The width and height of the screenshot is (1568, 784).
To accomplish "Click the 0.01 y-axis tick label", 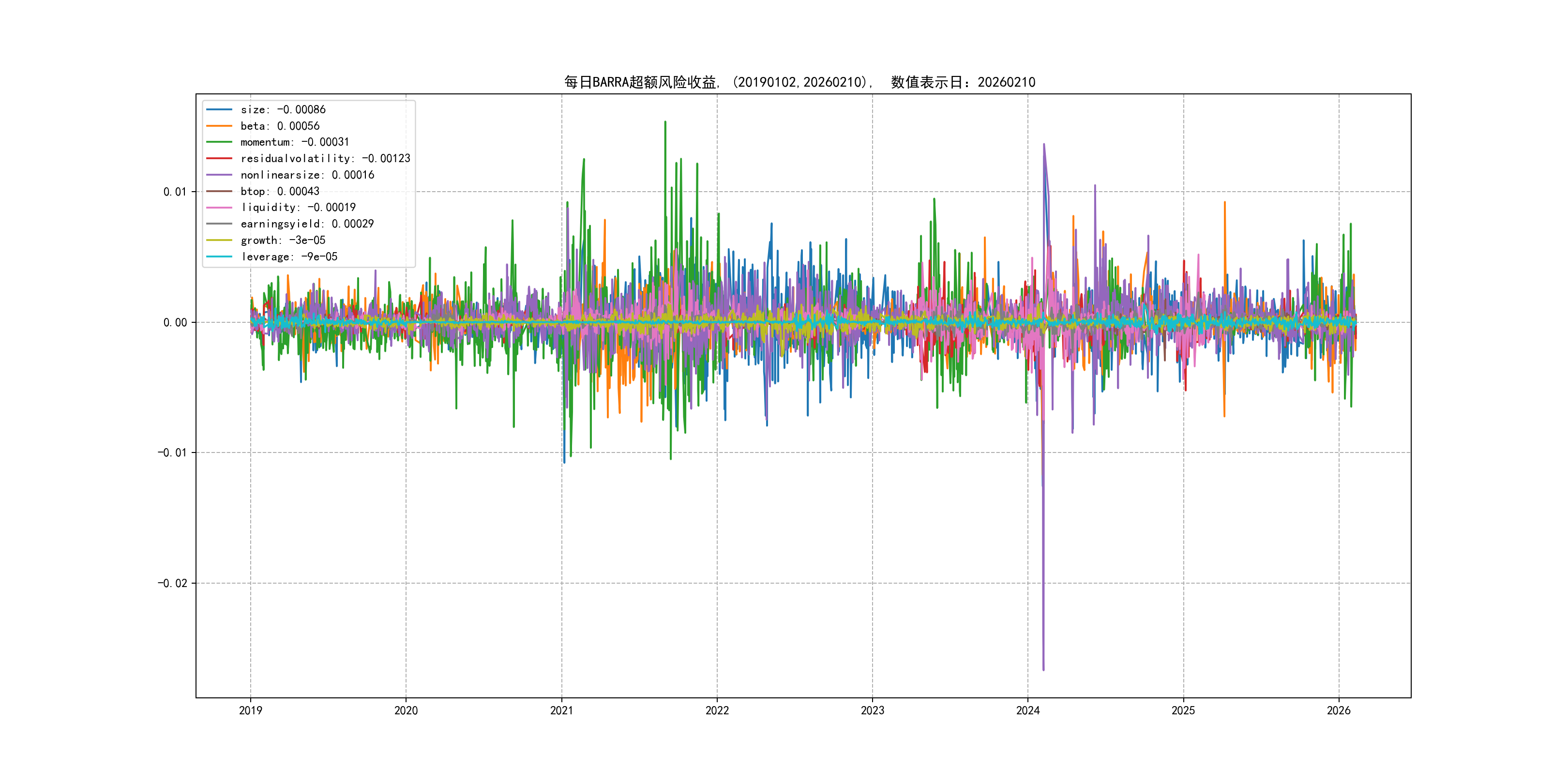I will 175,192.
